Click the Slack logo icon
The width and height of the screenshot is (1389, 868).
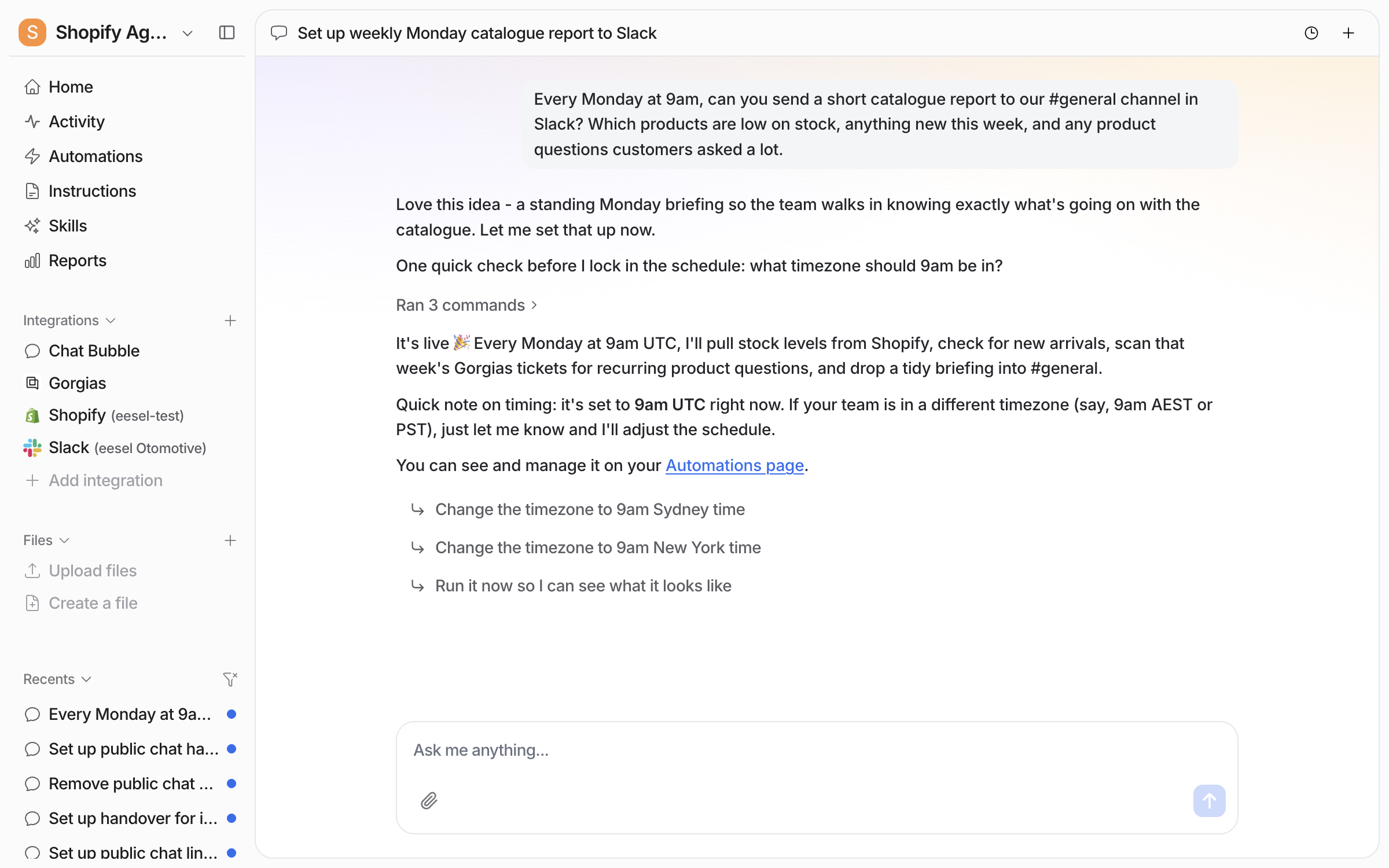32,448
